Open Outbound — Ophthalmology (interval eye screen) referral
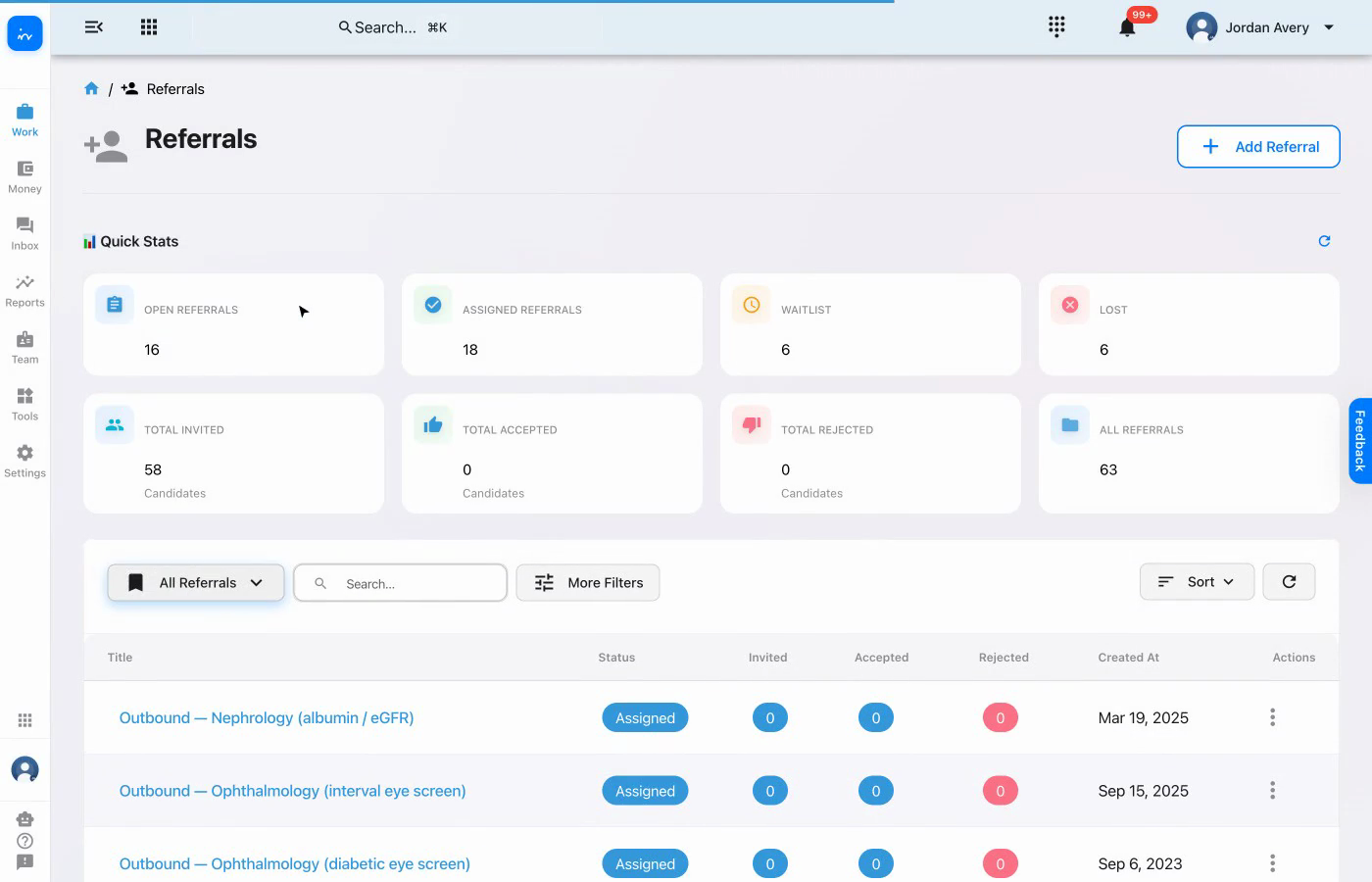Image resolution: width=1372 pixels, height=882 pixels. tap(292, 791)
